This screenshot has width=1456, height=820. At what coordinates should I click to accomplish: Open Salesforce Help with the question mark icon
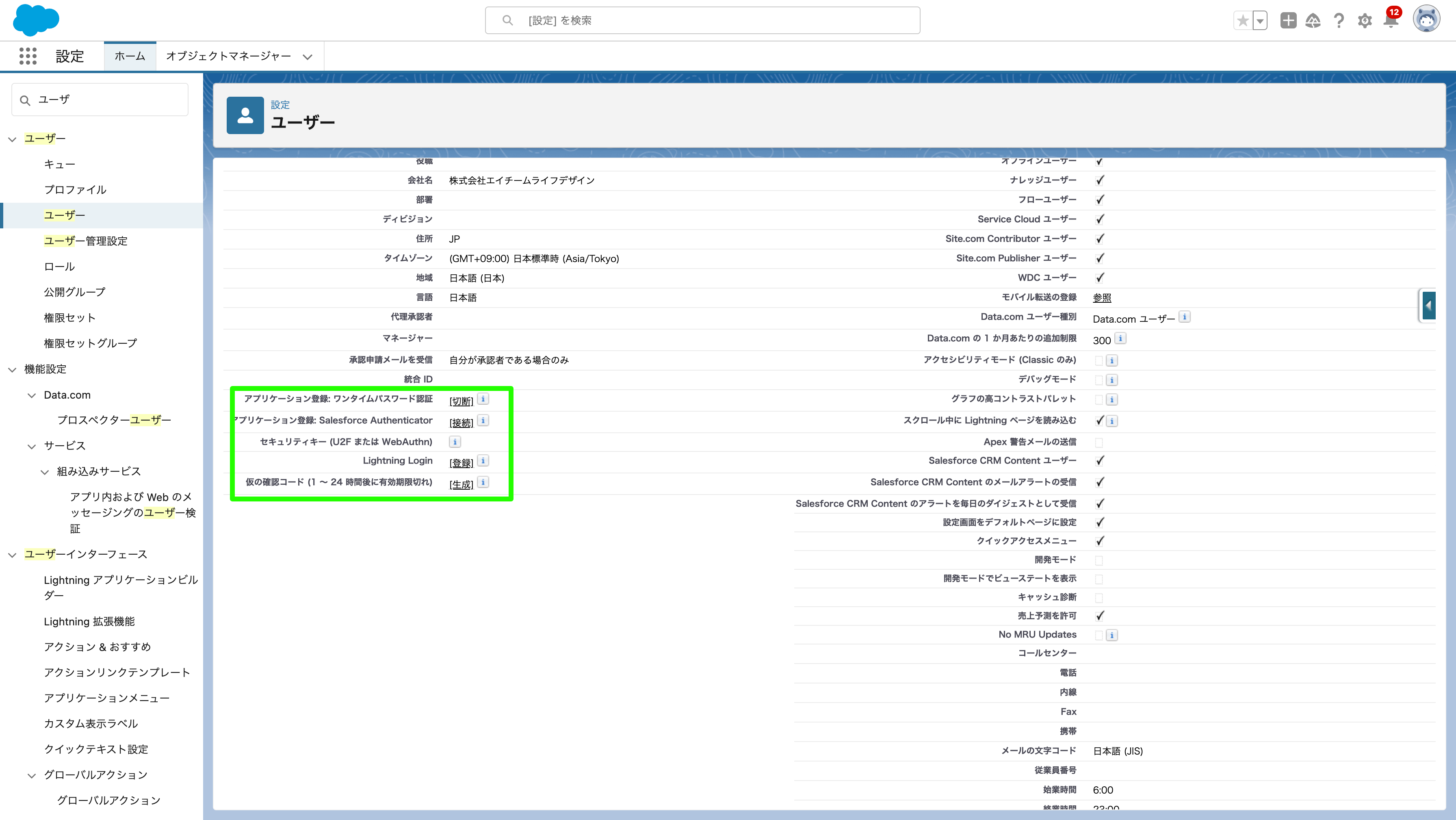pos(1339,20)
